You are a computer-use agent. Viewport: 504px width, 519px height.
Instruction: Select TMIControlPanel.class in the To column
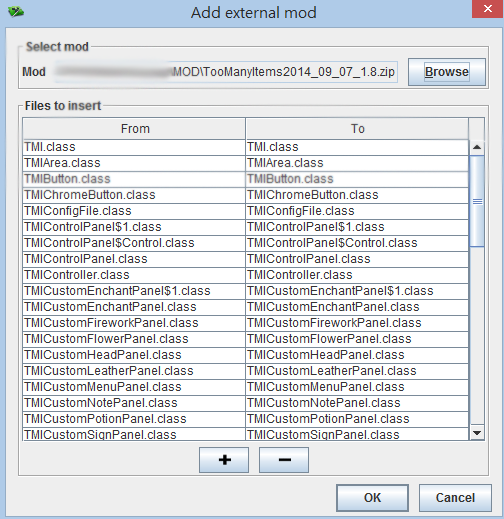click(357, 259)
